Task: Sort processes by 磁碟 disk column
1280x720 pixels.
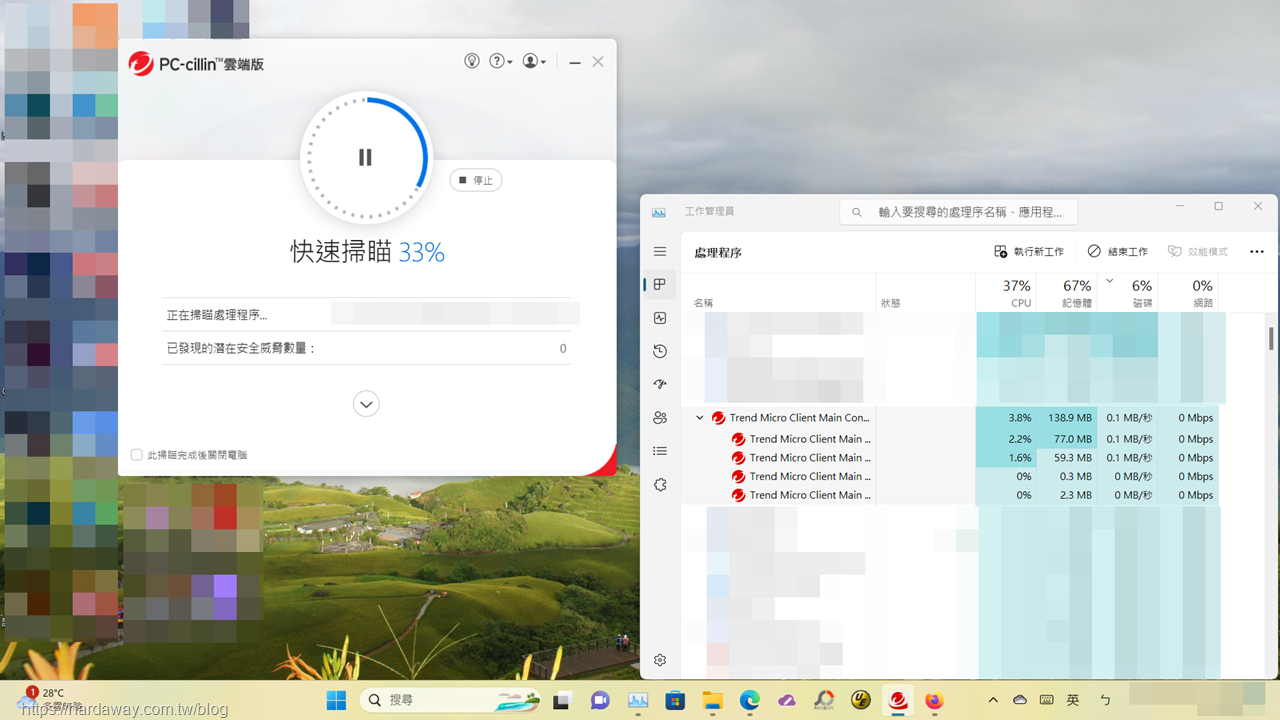Action: click(1127, 293)
